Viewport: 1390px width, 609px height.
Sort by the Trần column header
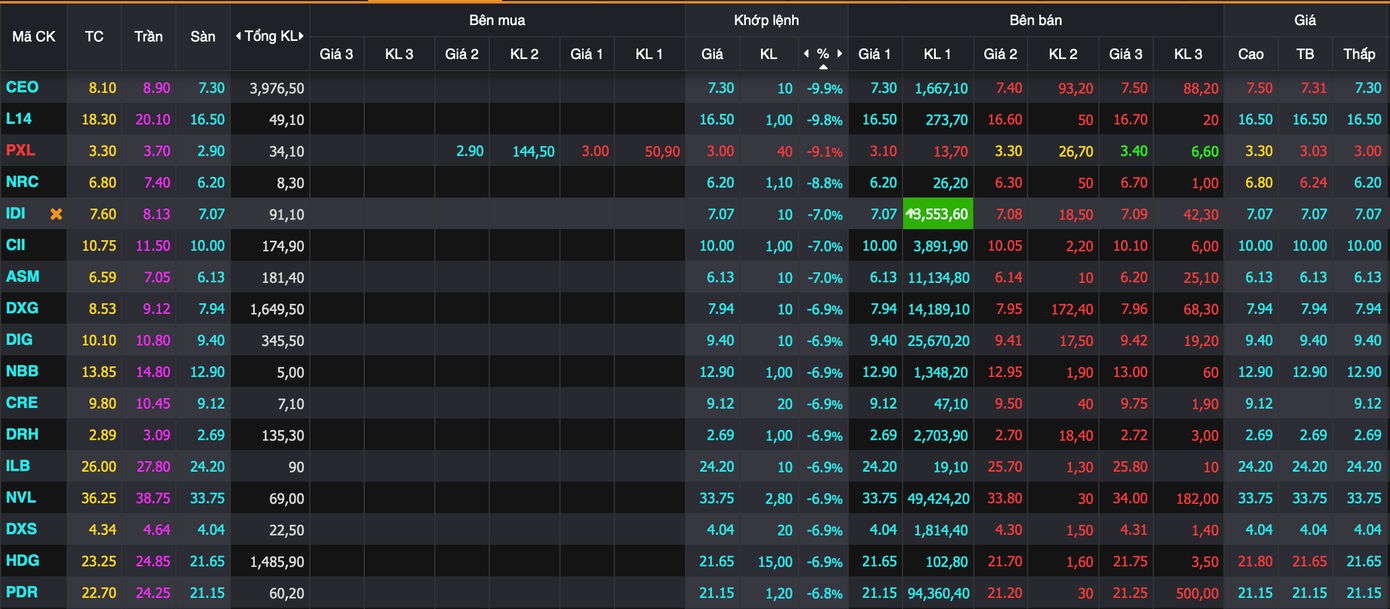pos(148,36)
